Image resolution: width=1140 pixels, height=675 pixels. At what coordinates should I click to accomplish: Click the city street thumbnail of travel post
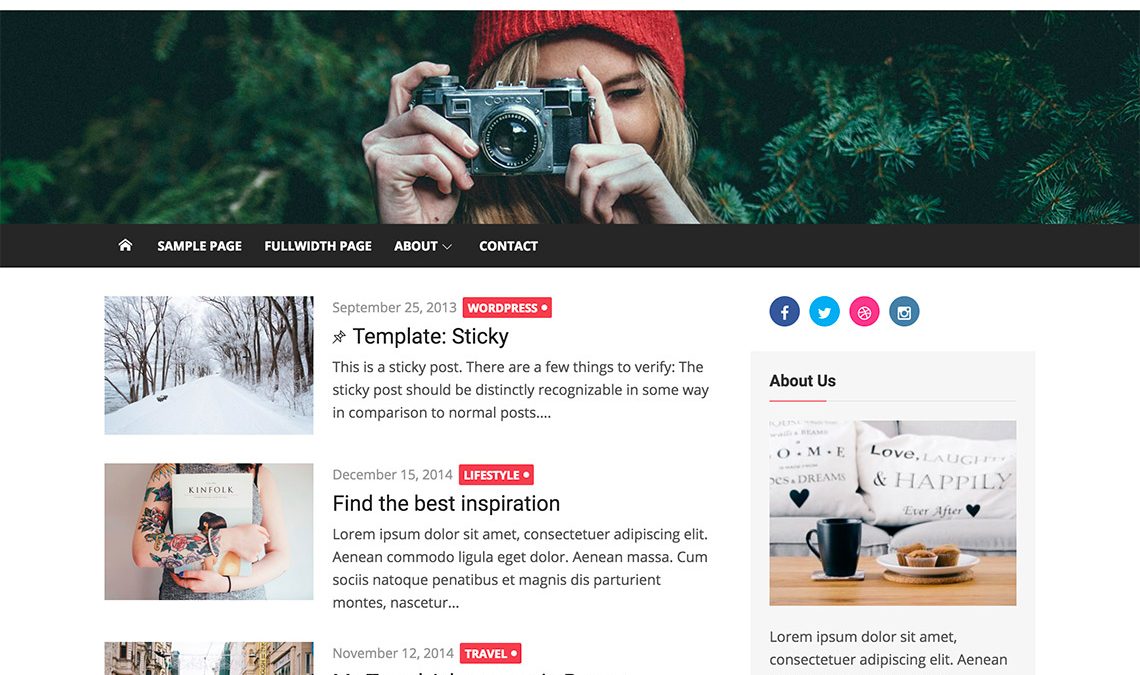point(209,658)
